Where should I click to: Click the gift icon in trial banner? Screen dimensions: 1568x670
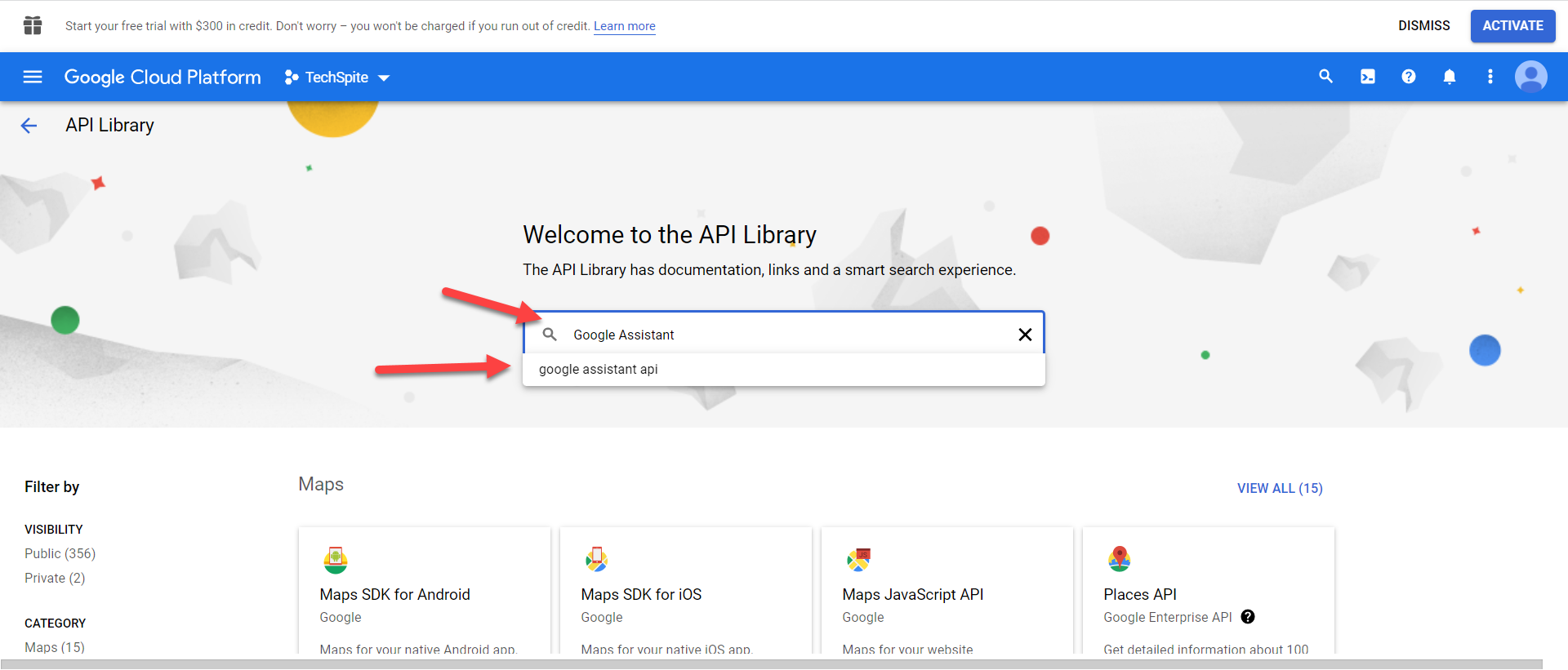click(x=33, y=26)
